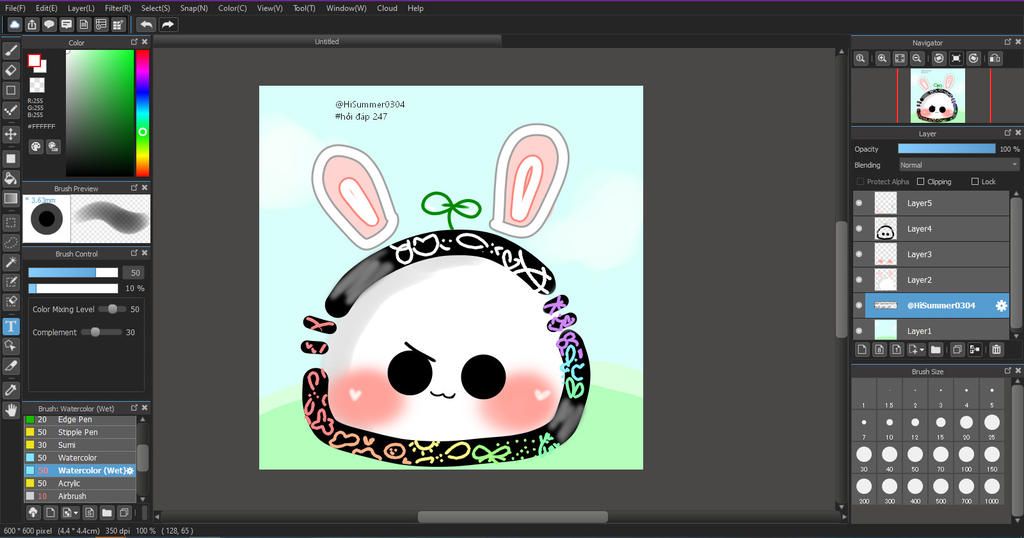Image resolution: width=1024 pixels, height=538 pixels.
Task: Click the Undo arrow in the toolbar
Action: coord(146,25)
